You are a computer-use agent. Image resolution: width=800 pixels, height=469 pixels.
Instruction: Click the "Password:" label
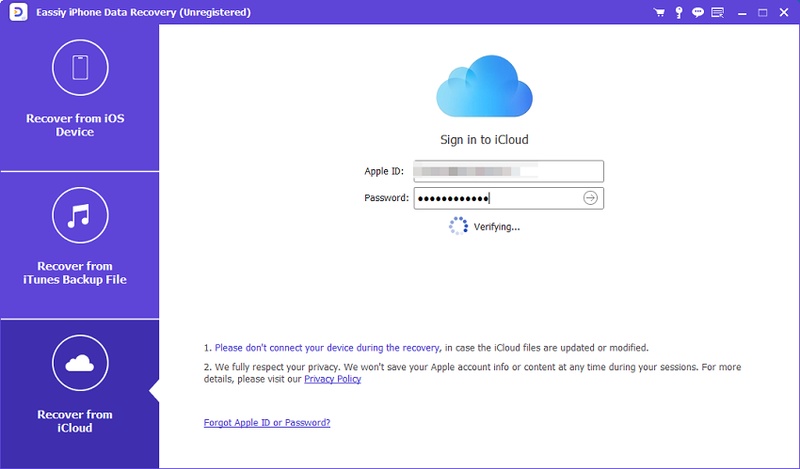pos(386,198)
